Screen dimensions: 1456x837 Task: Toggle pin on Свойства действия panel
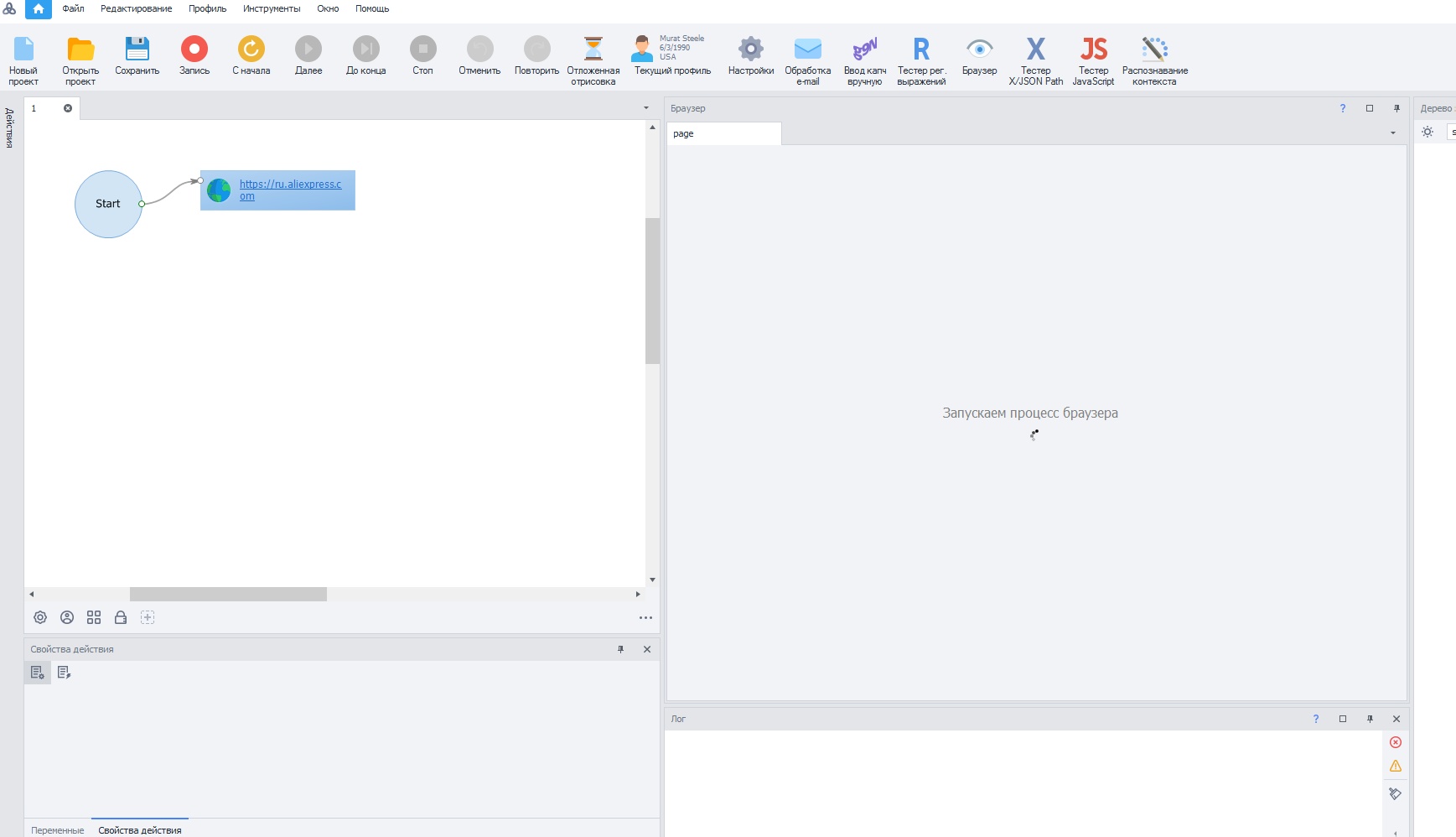[620, 649]
